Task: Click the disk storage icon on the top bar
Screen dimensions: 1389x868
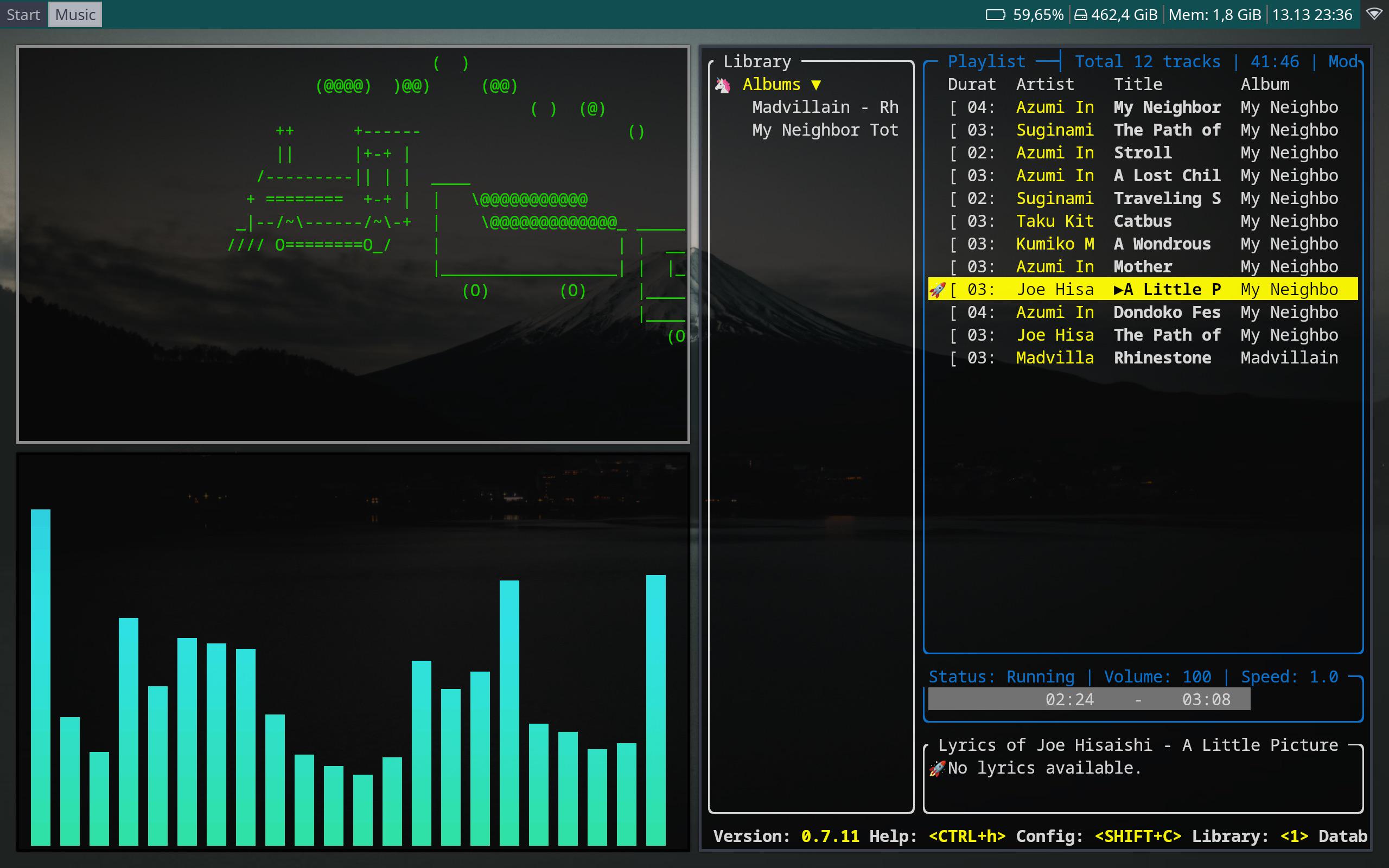Action: pos(1081,14)
